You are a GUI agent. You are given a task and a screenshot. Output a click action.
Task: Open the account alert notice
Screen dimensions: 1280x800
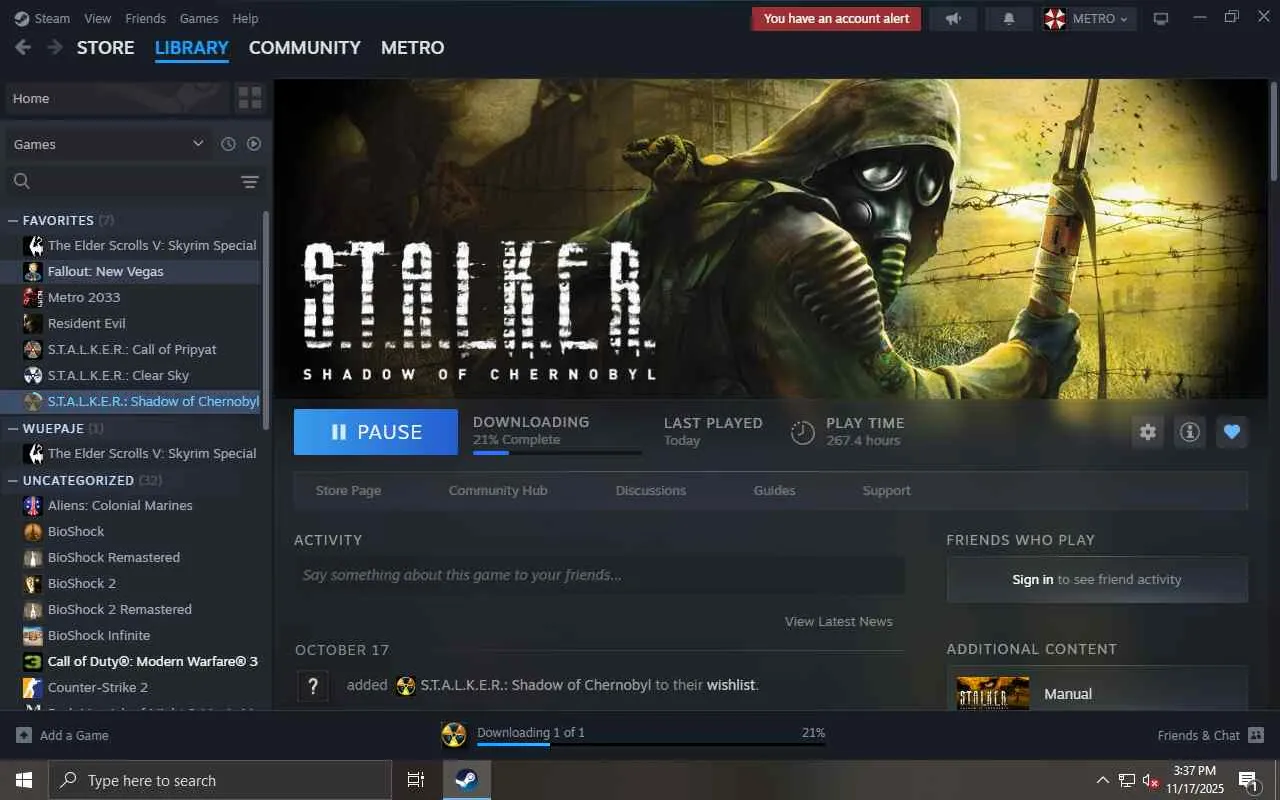pyautogui.click(x=837, y=18)
